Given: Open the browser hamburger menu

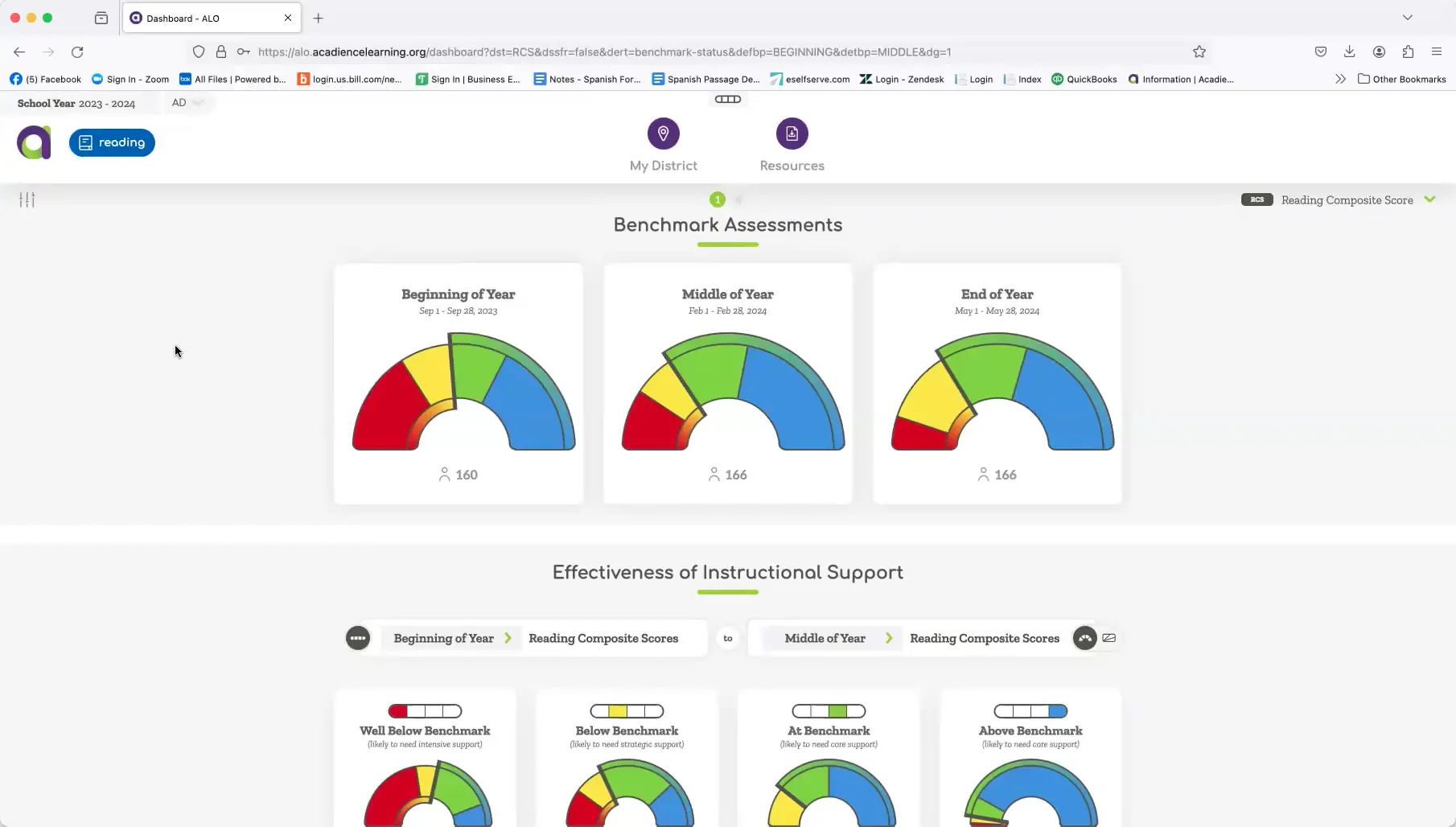Looking at the screenshot, I should [x=1437, y=51].
